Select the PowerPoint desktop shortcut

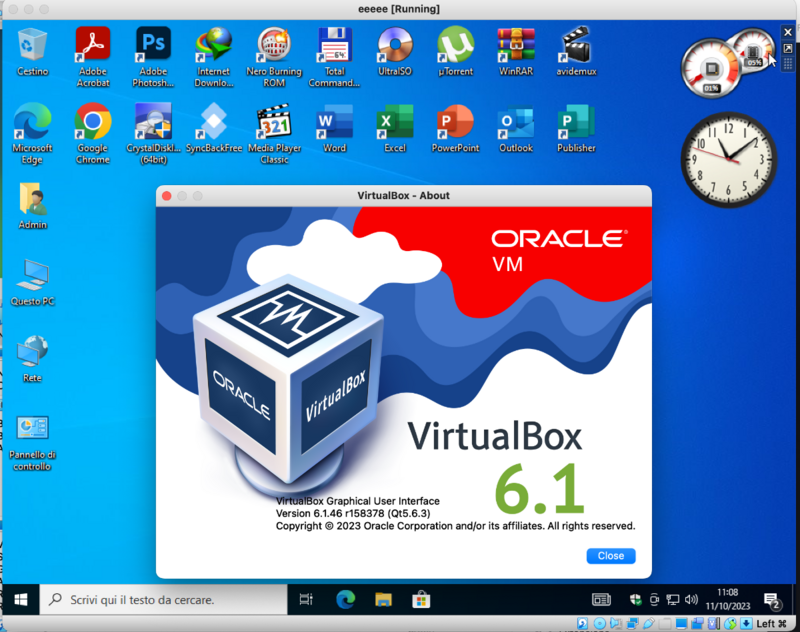(456, 129)
